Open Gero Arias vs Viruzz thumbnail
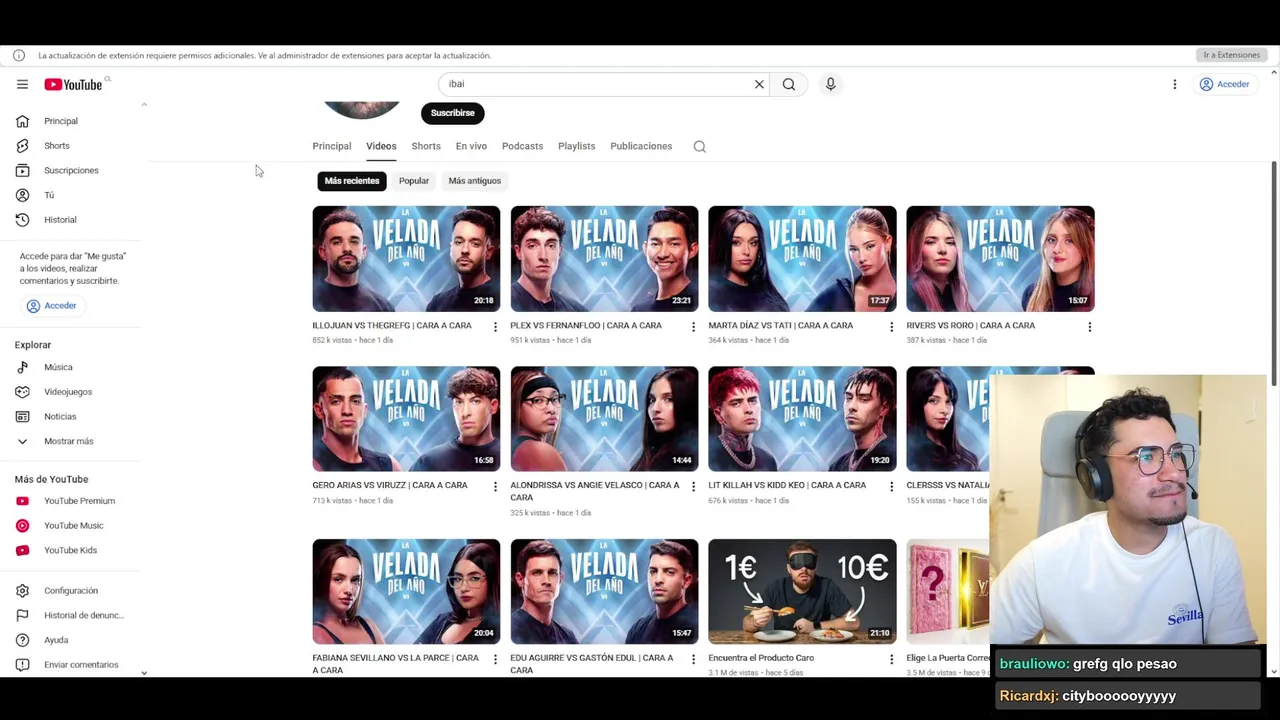This screenshot has height=720, width=1280. [406, 419]
